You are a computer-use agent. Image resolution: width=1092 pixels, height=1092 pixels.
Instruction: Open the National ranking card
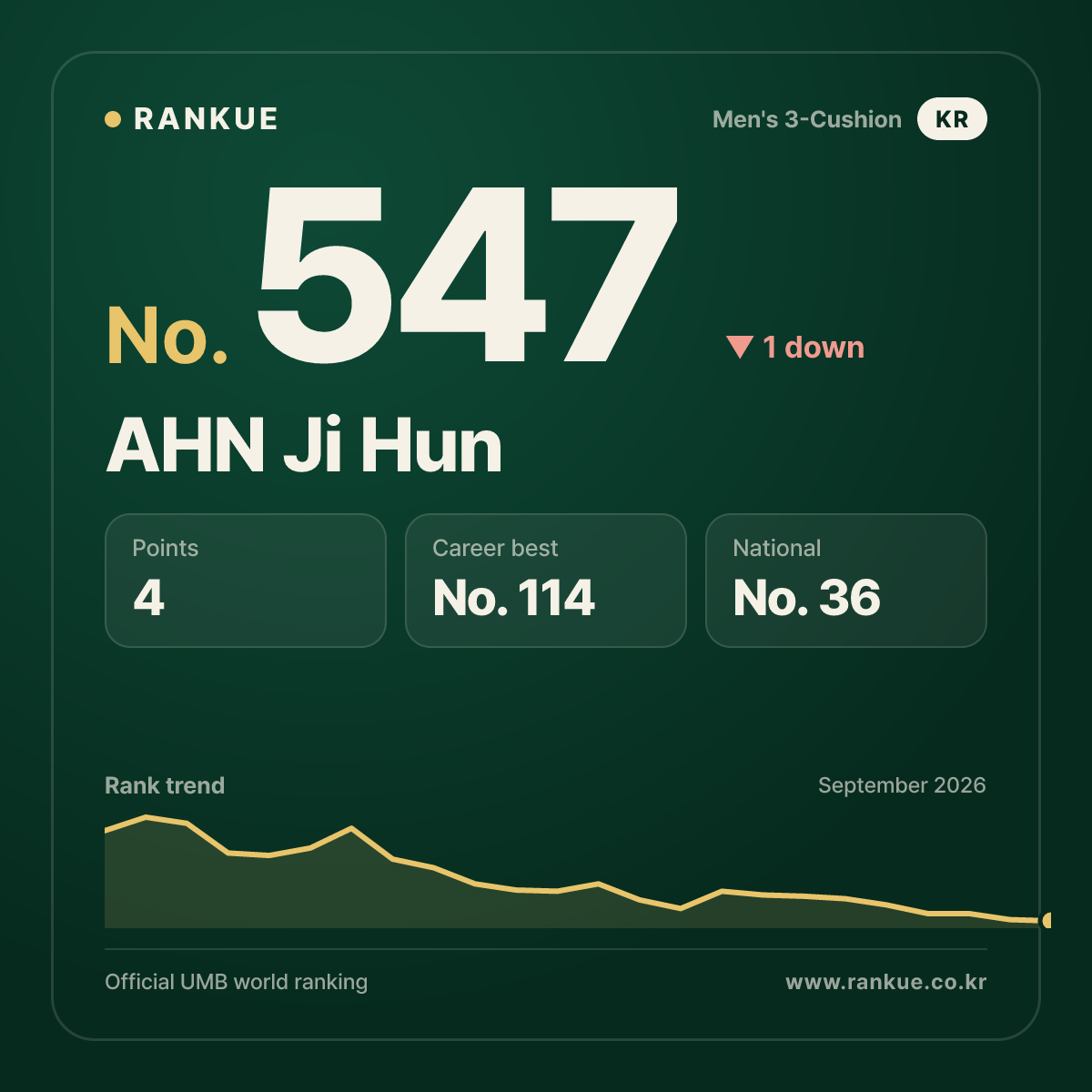click(846, 581)
